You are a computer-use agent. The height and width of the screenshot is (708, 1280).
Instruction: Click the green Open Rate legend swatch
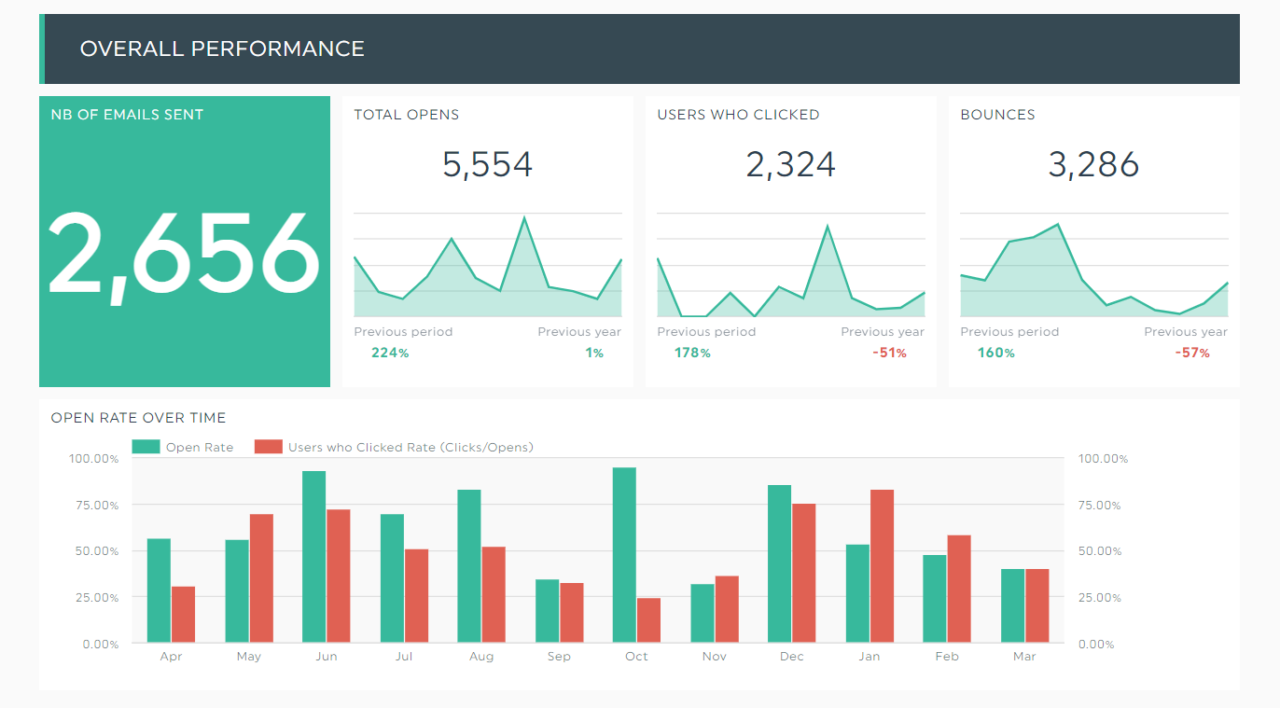tap(145, 447)
